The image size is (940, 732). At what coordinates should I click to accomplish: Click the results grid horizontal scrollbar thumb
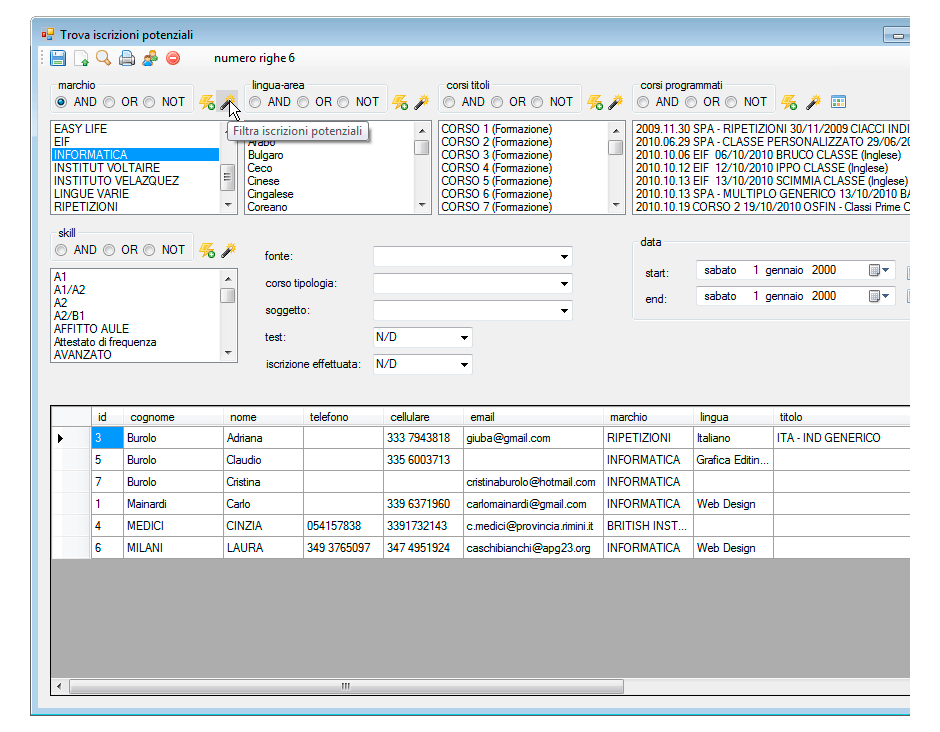pyautogui.click(x=347, y=686)
